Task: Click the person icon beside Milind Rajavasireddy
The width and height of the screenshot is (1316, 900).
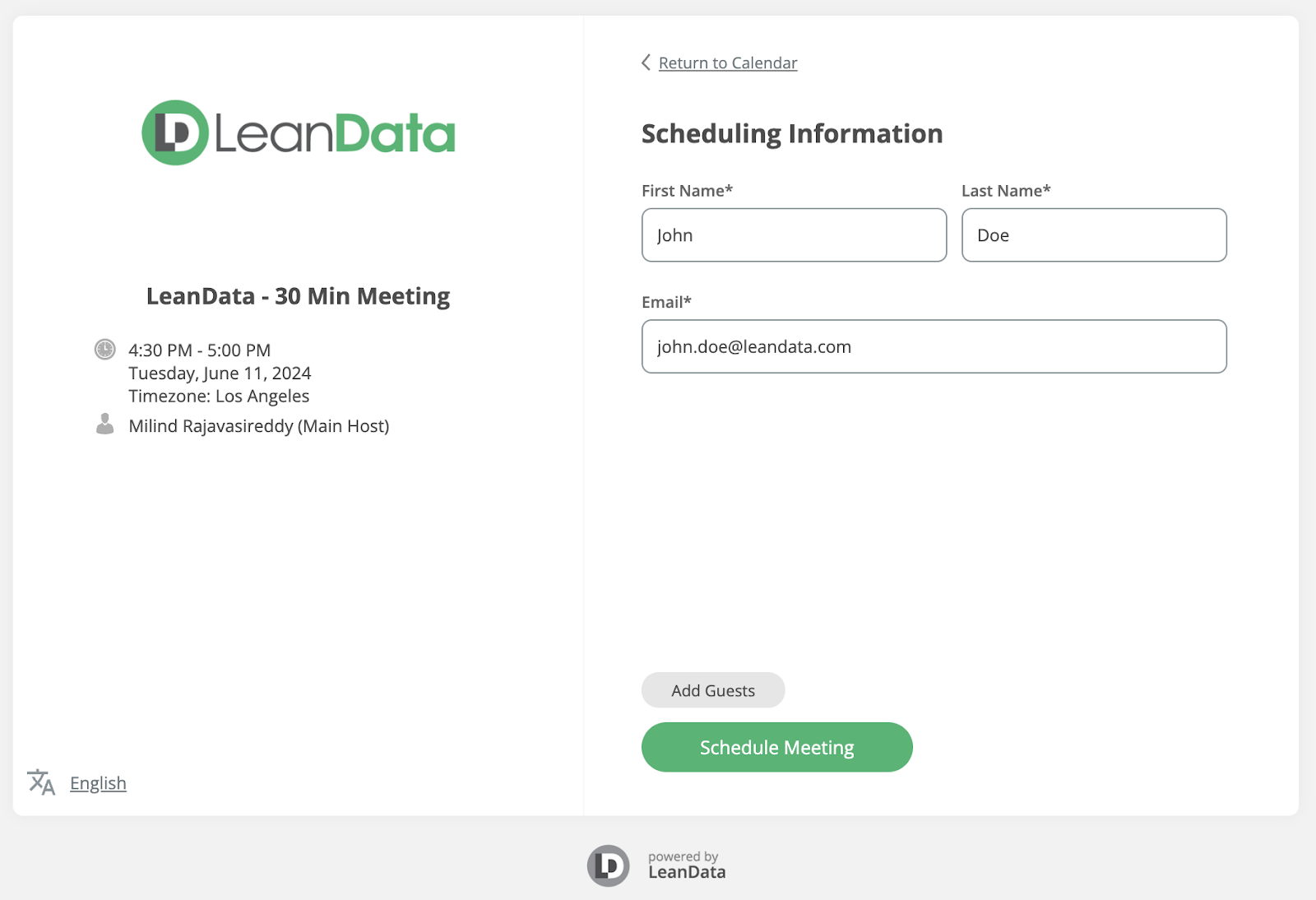Action: coord(105,424)
